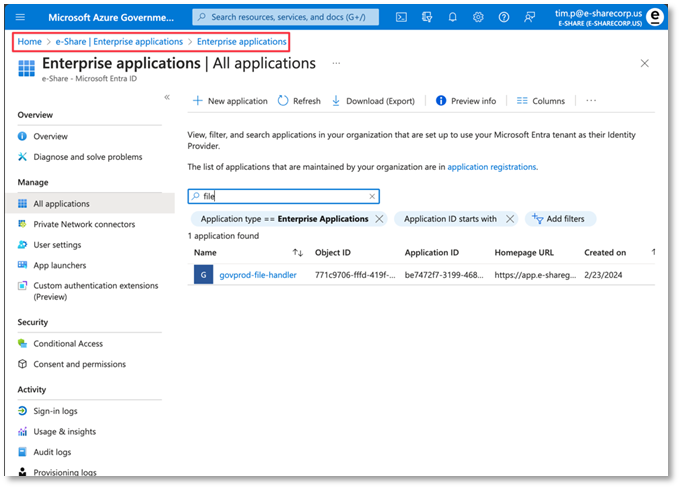This screenshot has width=681, height=489.
Task: Click the Object ID column header
Action: coord(333,253)
